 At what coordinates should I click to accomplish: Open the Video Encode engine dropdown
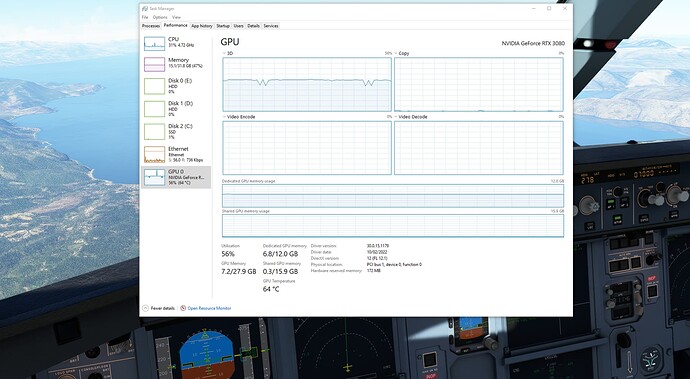(x=239, y=117)
